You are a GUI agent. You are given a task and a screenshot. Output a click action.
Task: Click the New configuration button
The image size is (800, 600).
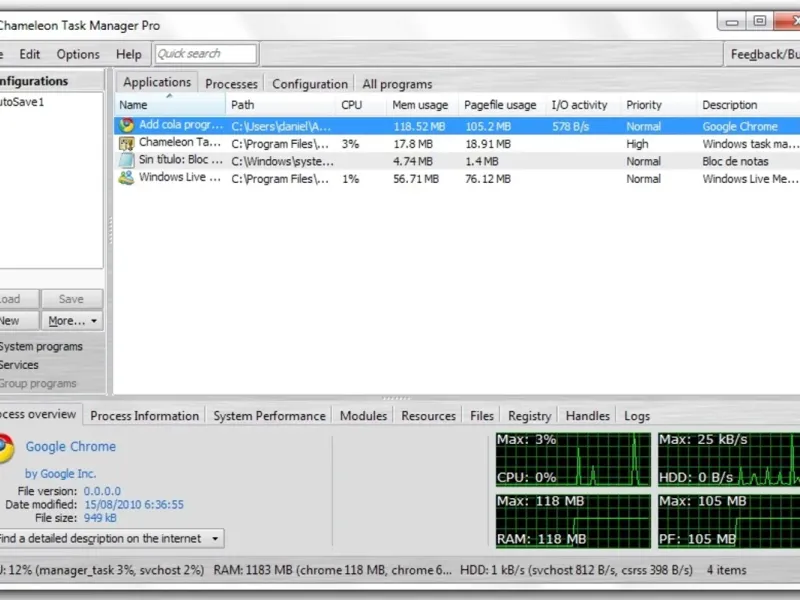click(19, 321)
